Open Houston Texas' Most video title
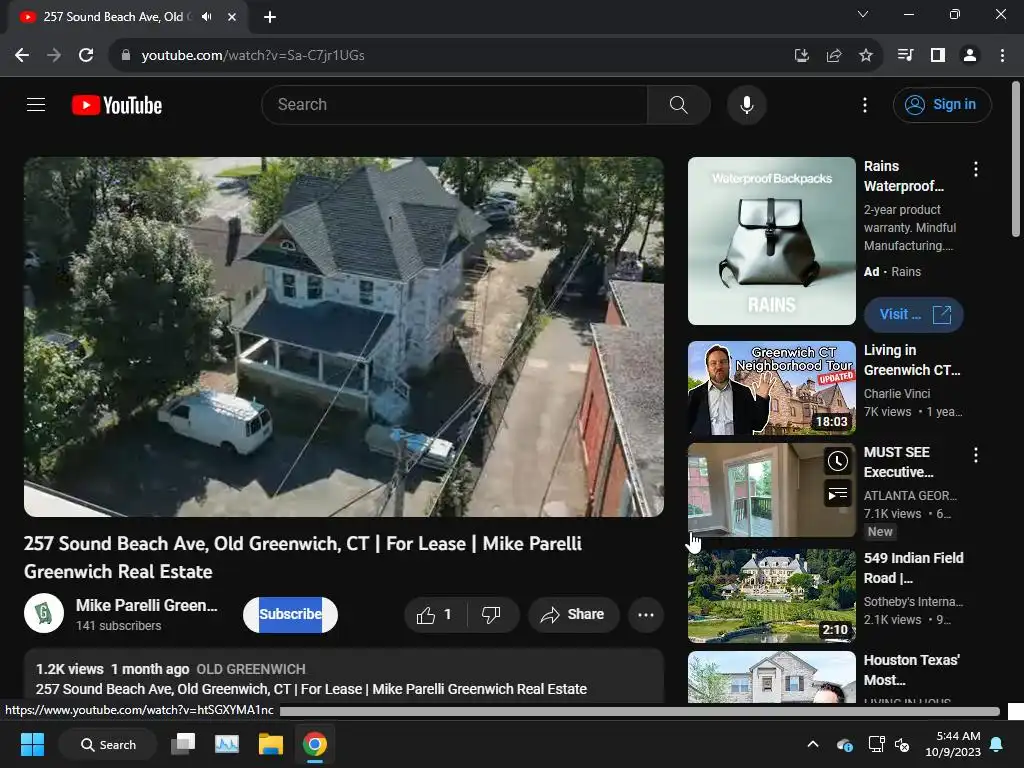Image resolution: width=1024 pixels, height=768 pixels. pyautogui.click(x=911, y=670)
